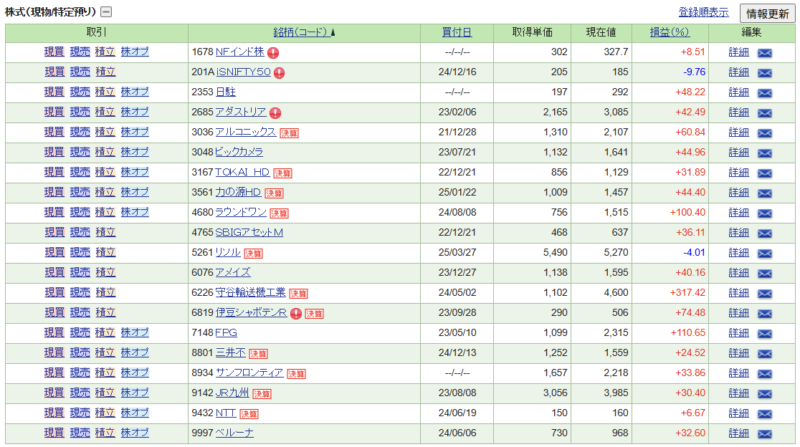Image resolution: width=800 pixels, height=447 pixels.
Task: Click 現売 in the iSNIFTY50 row
Action: click(80, 72)
